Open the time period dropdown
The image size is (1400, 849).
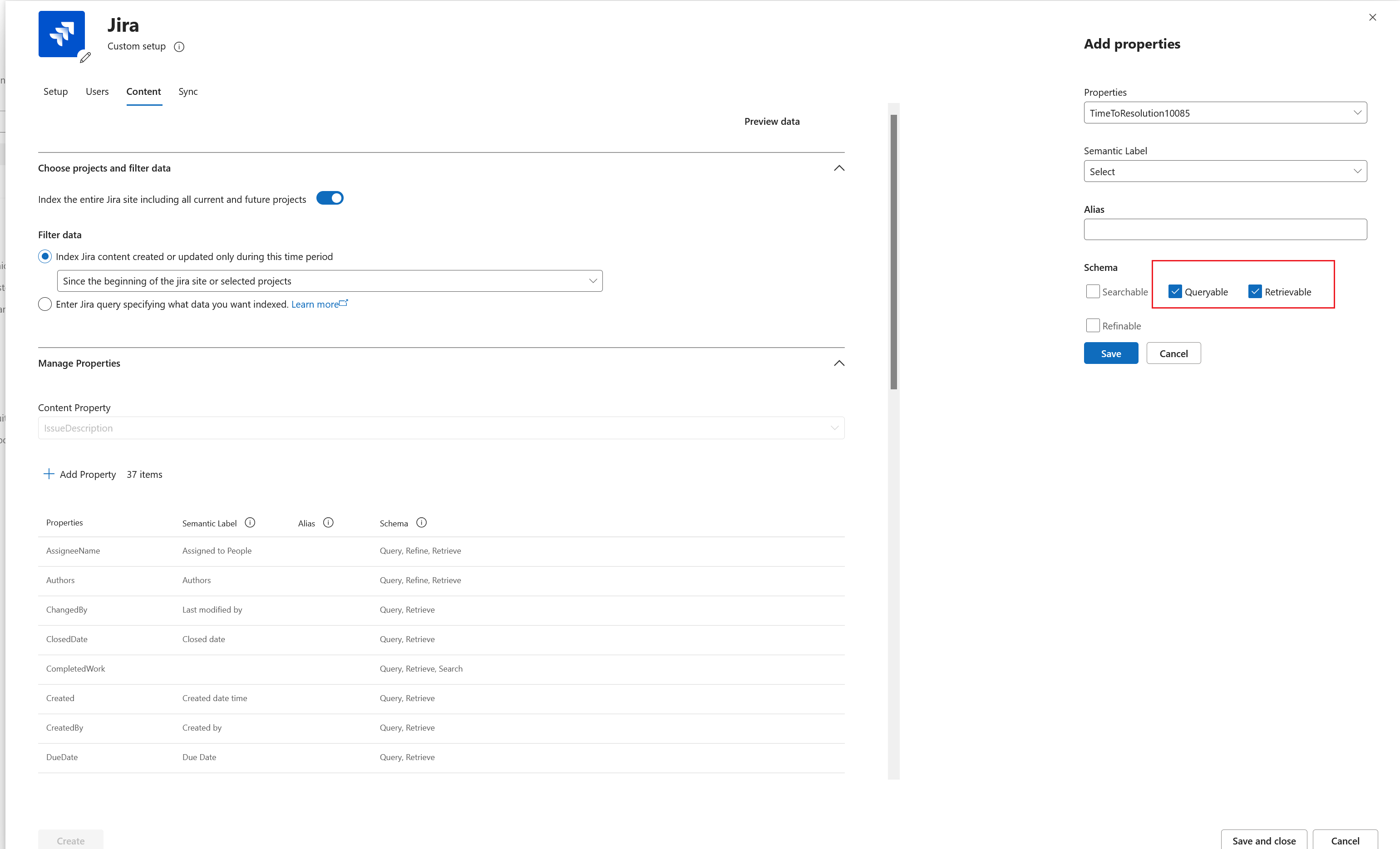point(330,280)
